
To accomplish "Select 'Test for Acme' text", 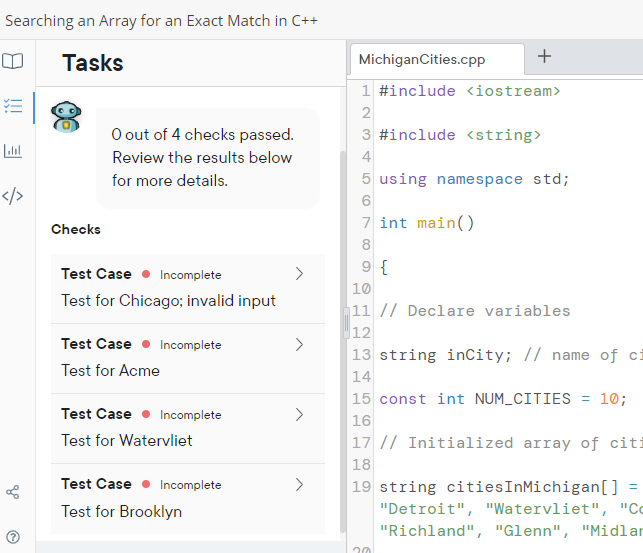I will click(x=110, y=371).
